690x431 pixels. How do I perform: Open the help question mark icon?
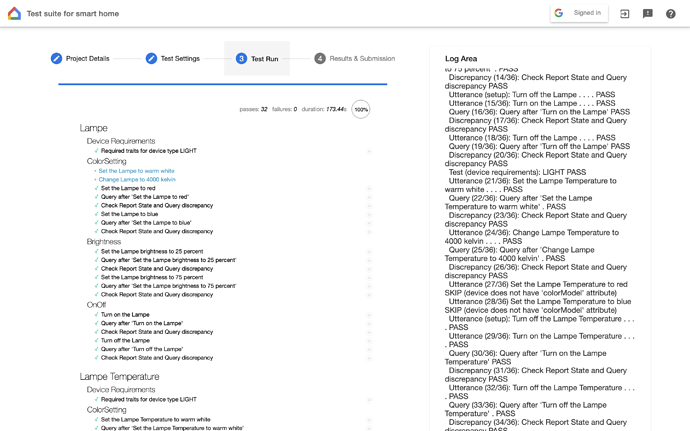coord(671,14)
